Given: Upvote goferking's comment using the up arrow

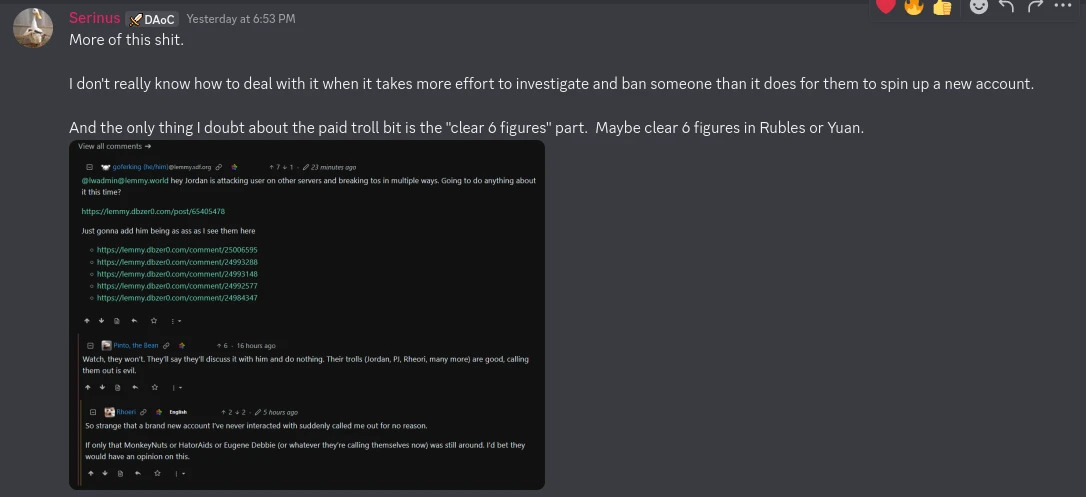Looking at the screenshot, I should coord(87,321).
